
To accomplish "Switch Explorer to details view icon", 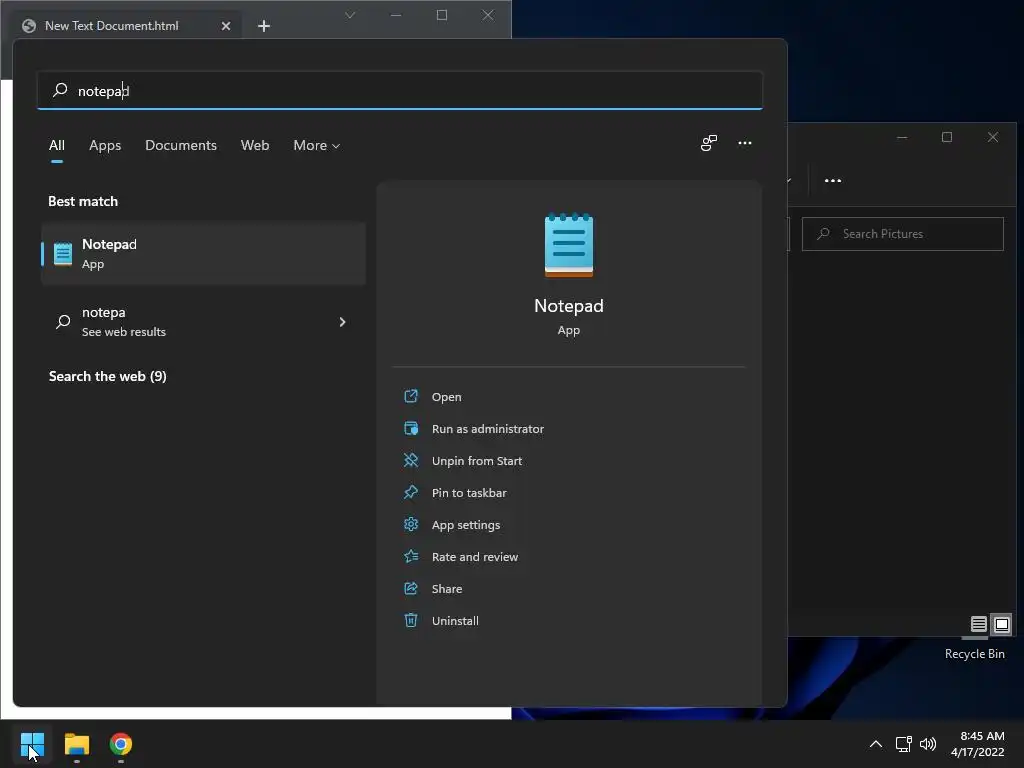I will [978, 624].
